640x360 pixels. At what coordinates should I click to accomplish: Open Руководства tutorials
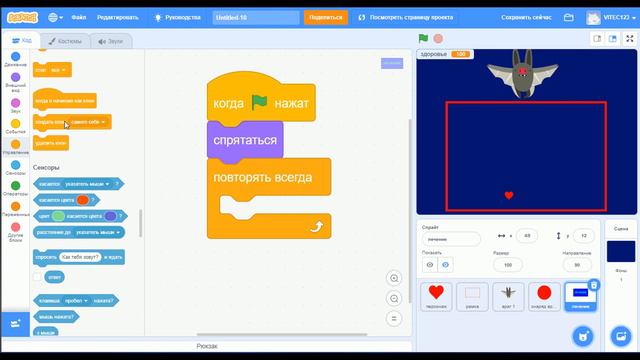pyautogui.click(x=178, y=18)
